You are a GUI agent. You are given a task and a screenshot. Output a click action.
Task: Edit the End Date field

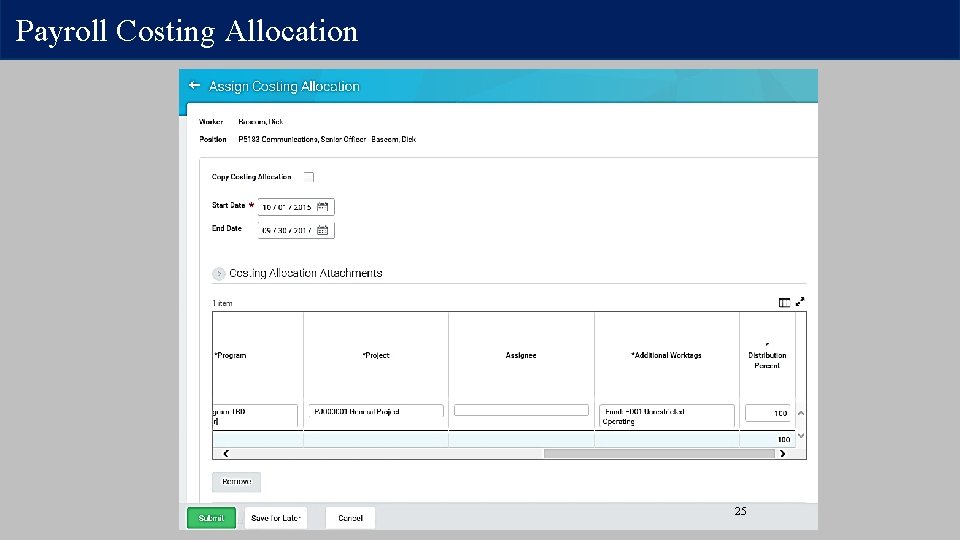296,230
